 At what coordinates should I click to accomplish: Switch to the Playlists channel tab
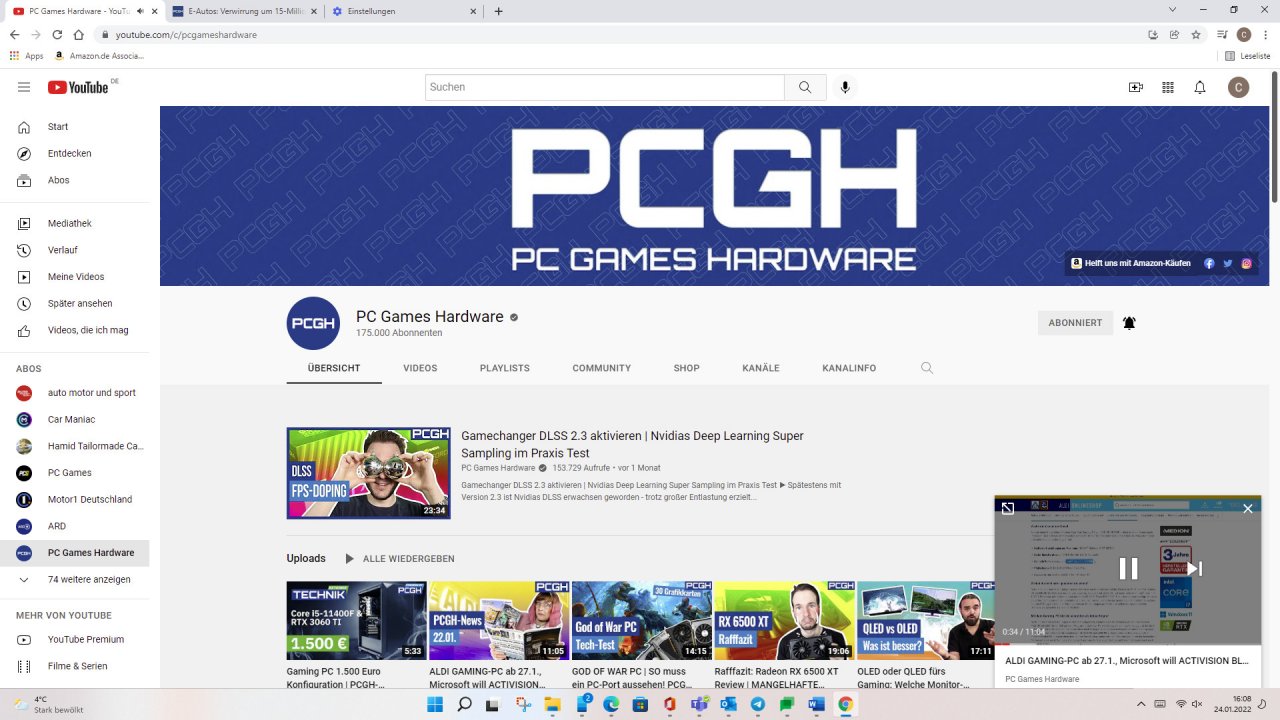505,368
